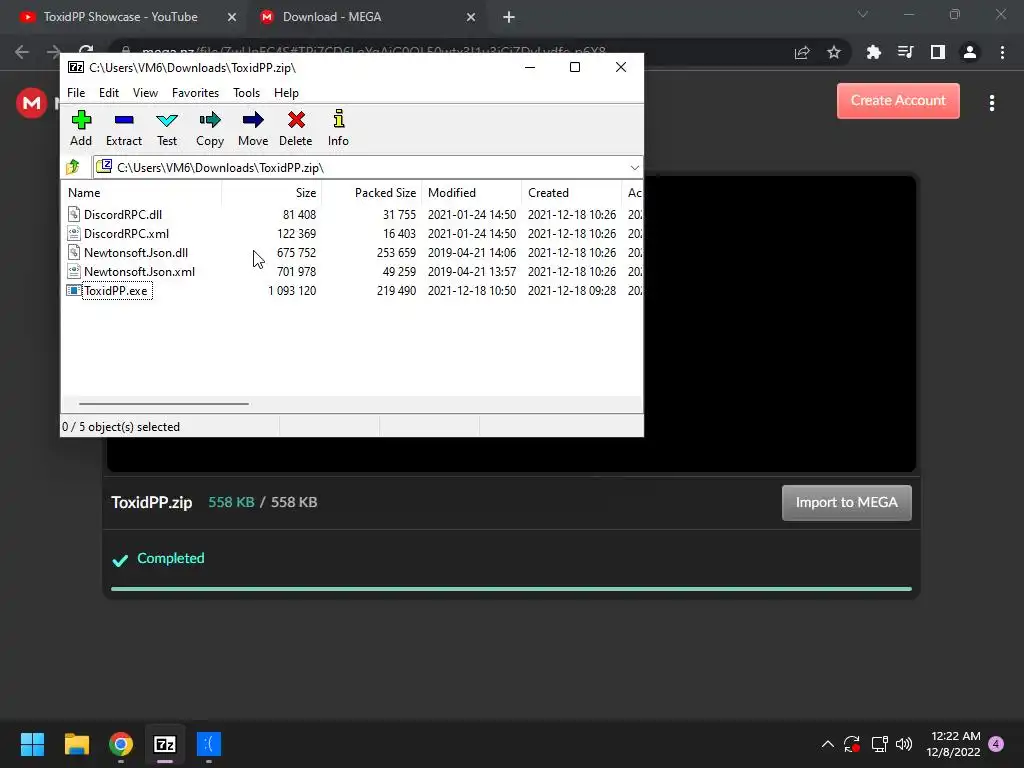The height and width of the screenshot is (768, 1024).
Task: Sort by the Name column header
Action: coord(142,193)
